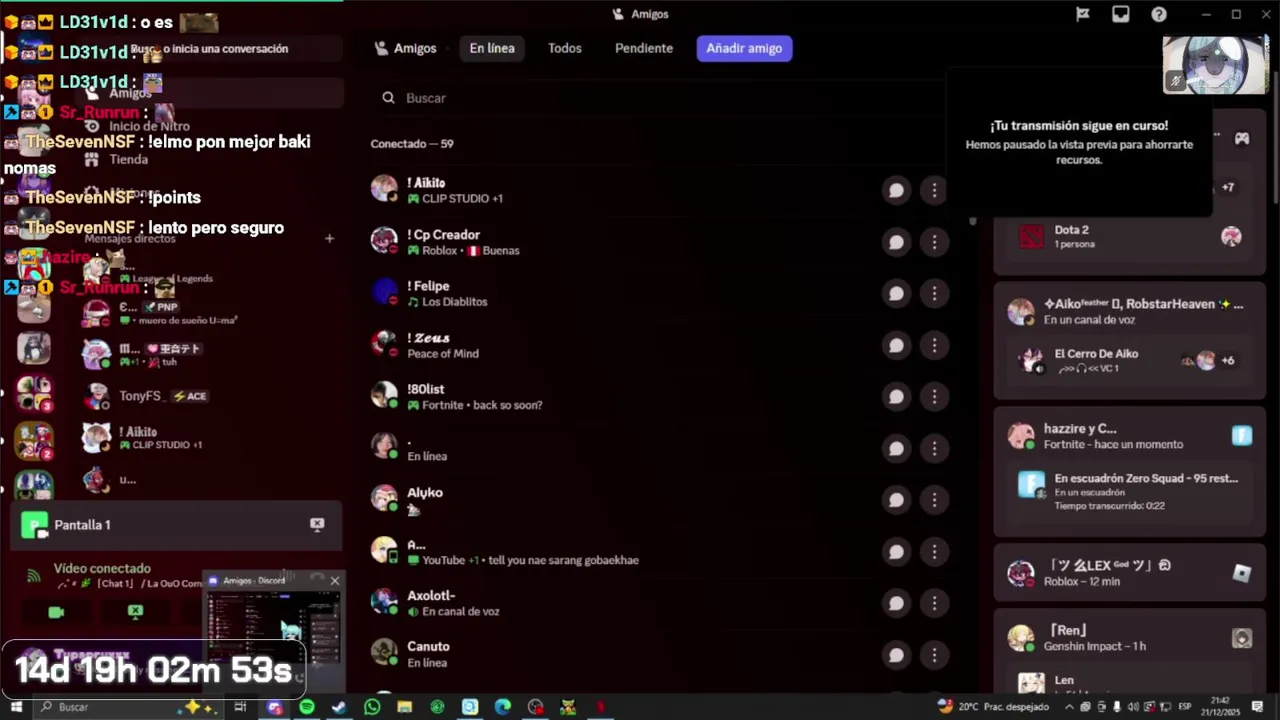Click the flag checkpoint icon in title bar
The width and height of the screenshot is (1280, 720).
[x=1082, y=14]
